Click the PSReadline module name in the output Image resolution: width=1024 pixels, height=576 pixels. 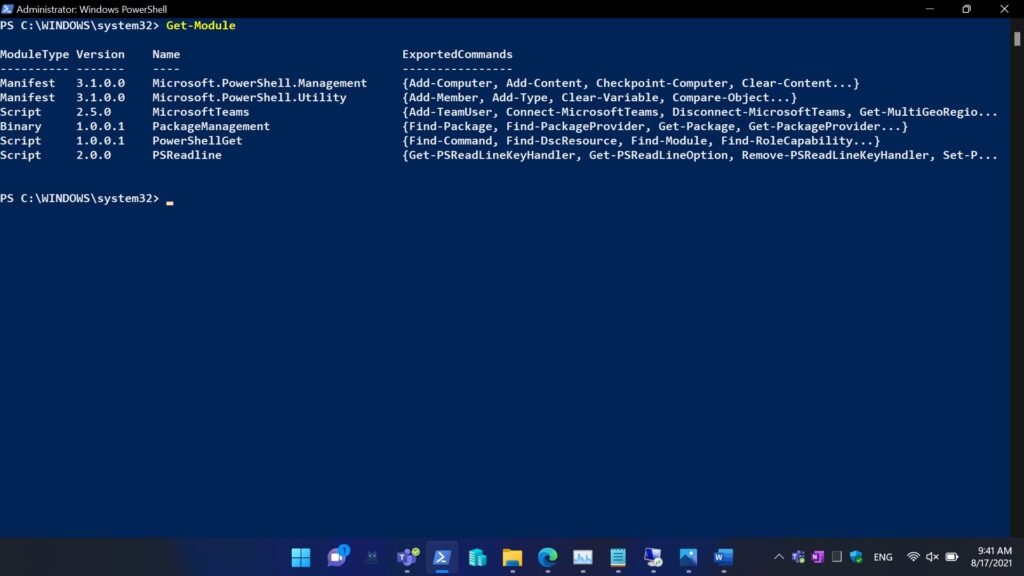tap(187, 155)
